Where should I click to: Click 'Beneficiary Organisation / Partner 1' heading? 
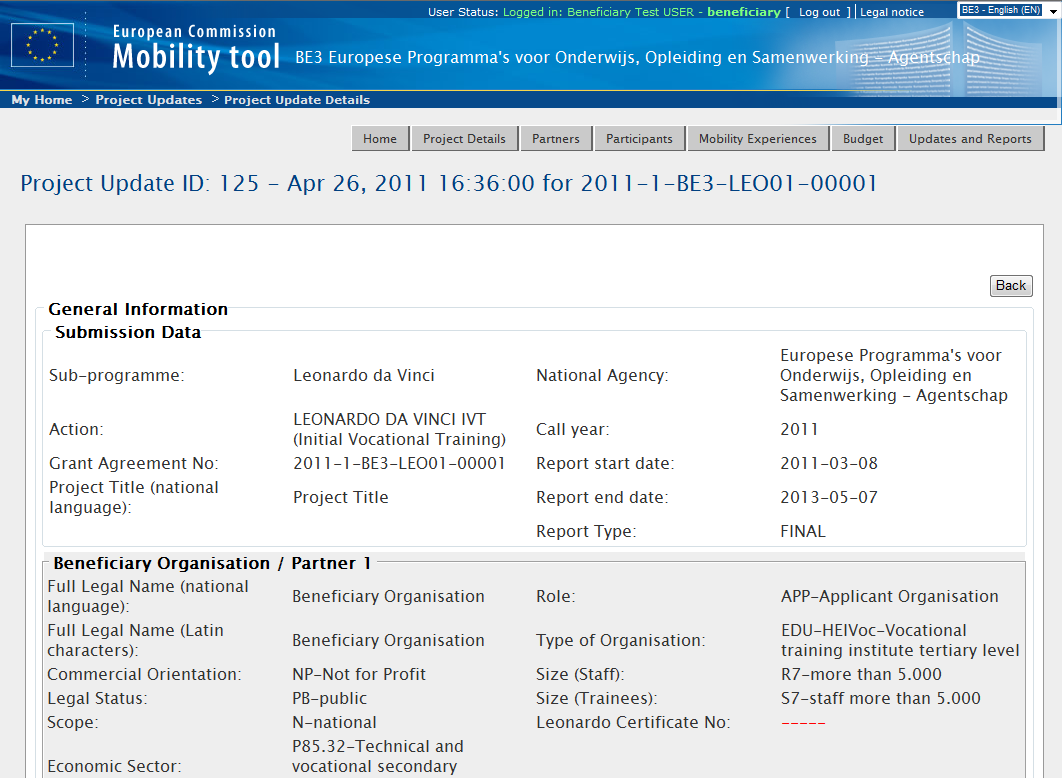click(x=212, y=563)
